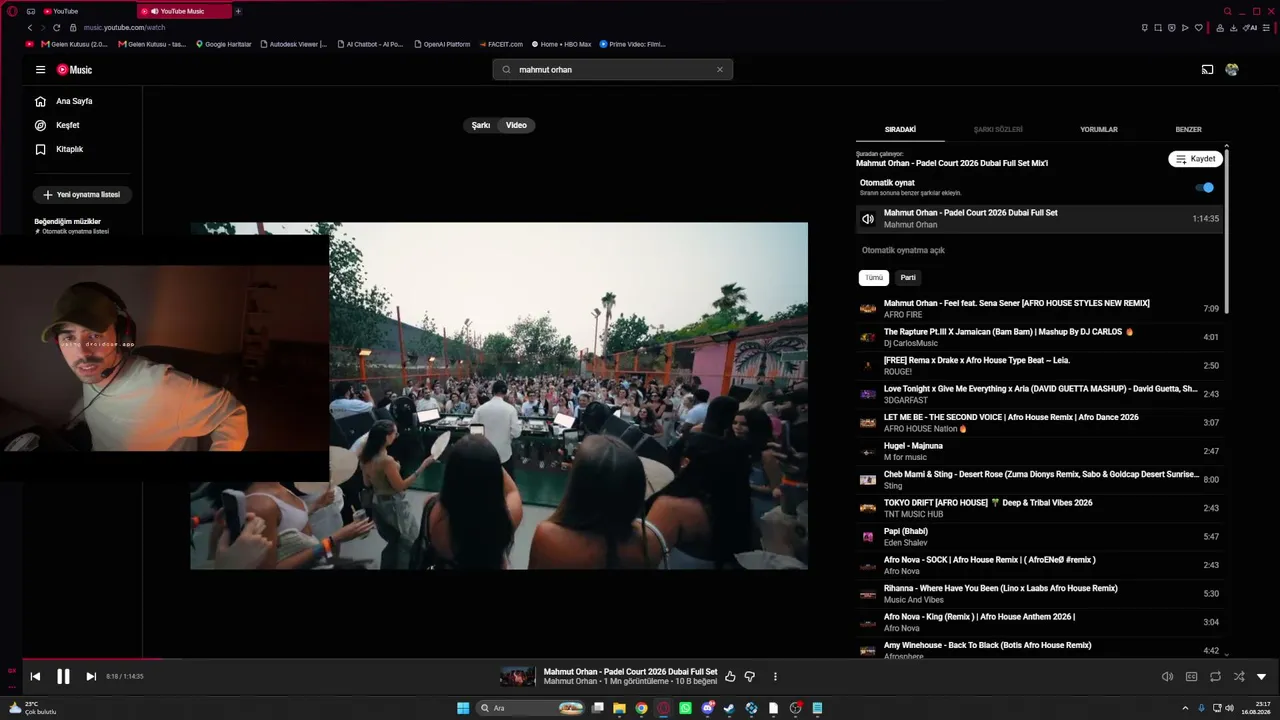Viewport: 1280px width, 720px height.
Task: Play 'Cheb Mami & Sting - Desert Rose'
Action: (1039, 480)
